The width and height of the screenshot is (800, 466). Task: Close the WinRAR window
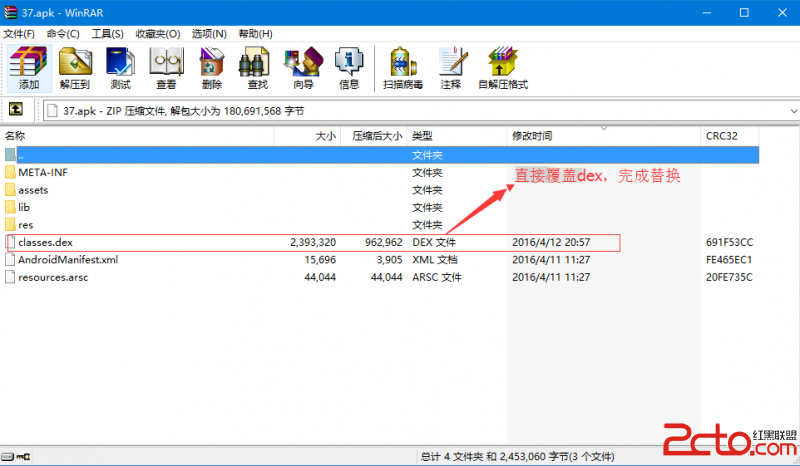pos(782,12)
